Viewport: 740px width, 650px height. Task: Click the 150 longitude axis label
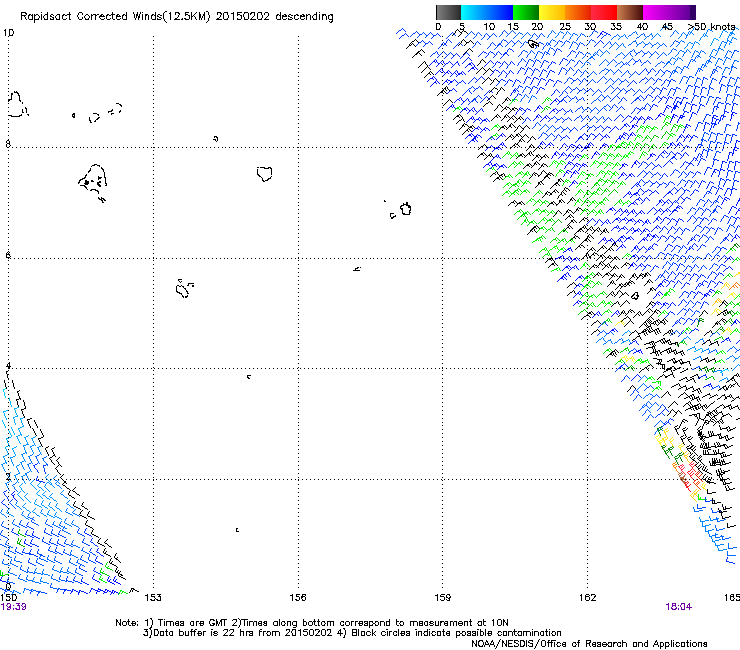tap(8, 598)
